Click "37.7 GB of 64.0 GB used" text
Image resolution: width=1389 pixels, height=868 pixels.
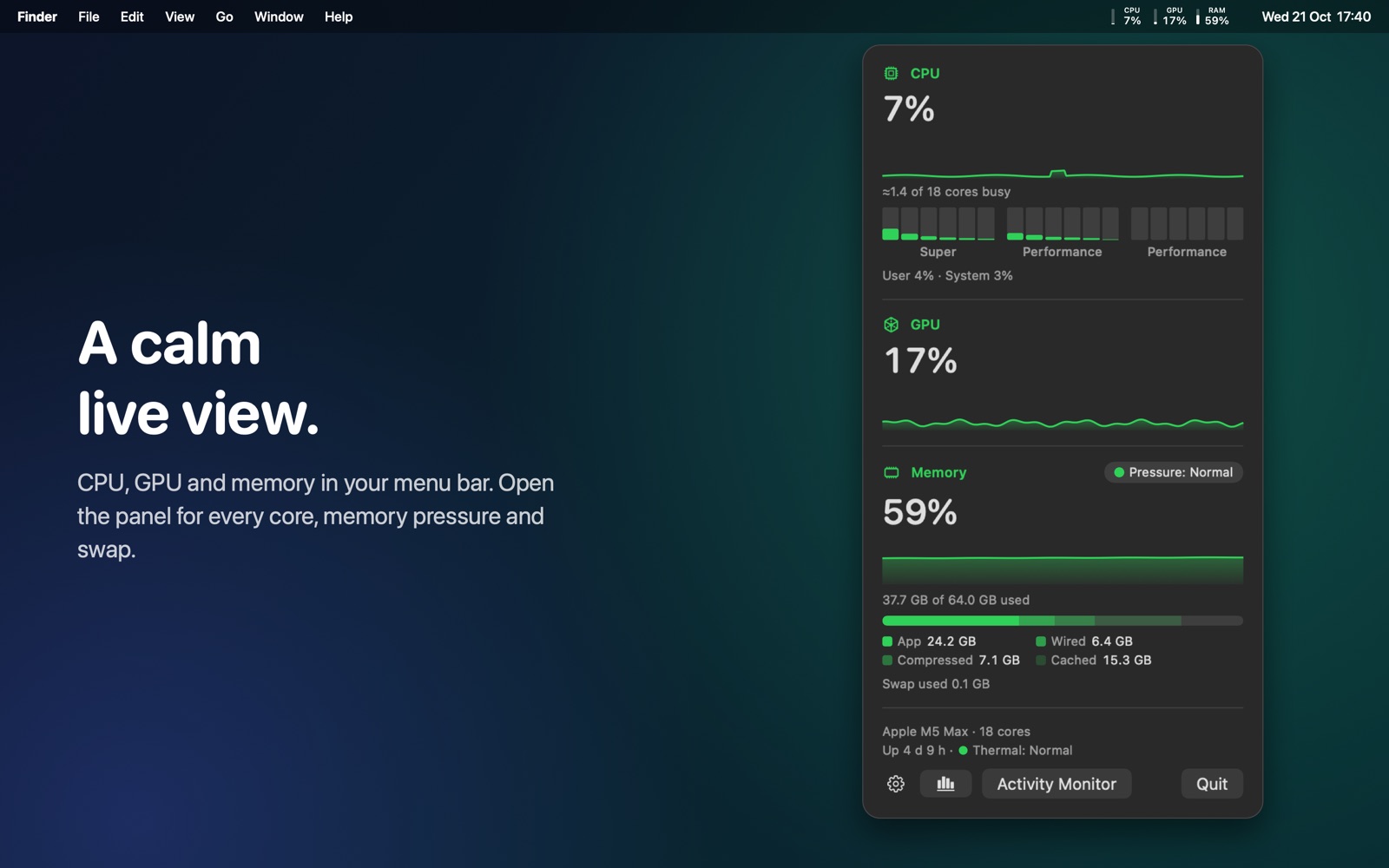point(956,600)
